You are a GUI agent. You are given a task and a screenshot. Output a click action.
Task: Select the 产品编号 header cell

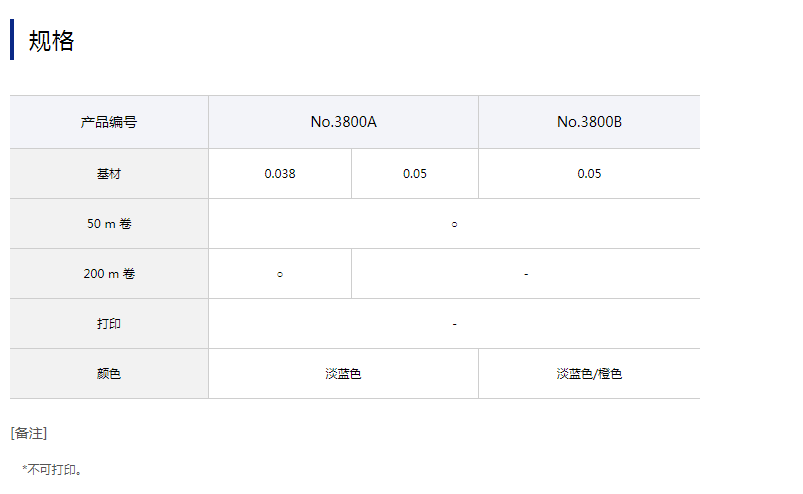109,123
